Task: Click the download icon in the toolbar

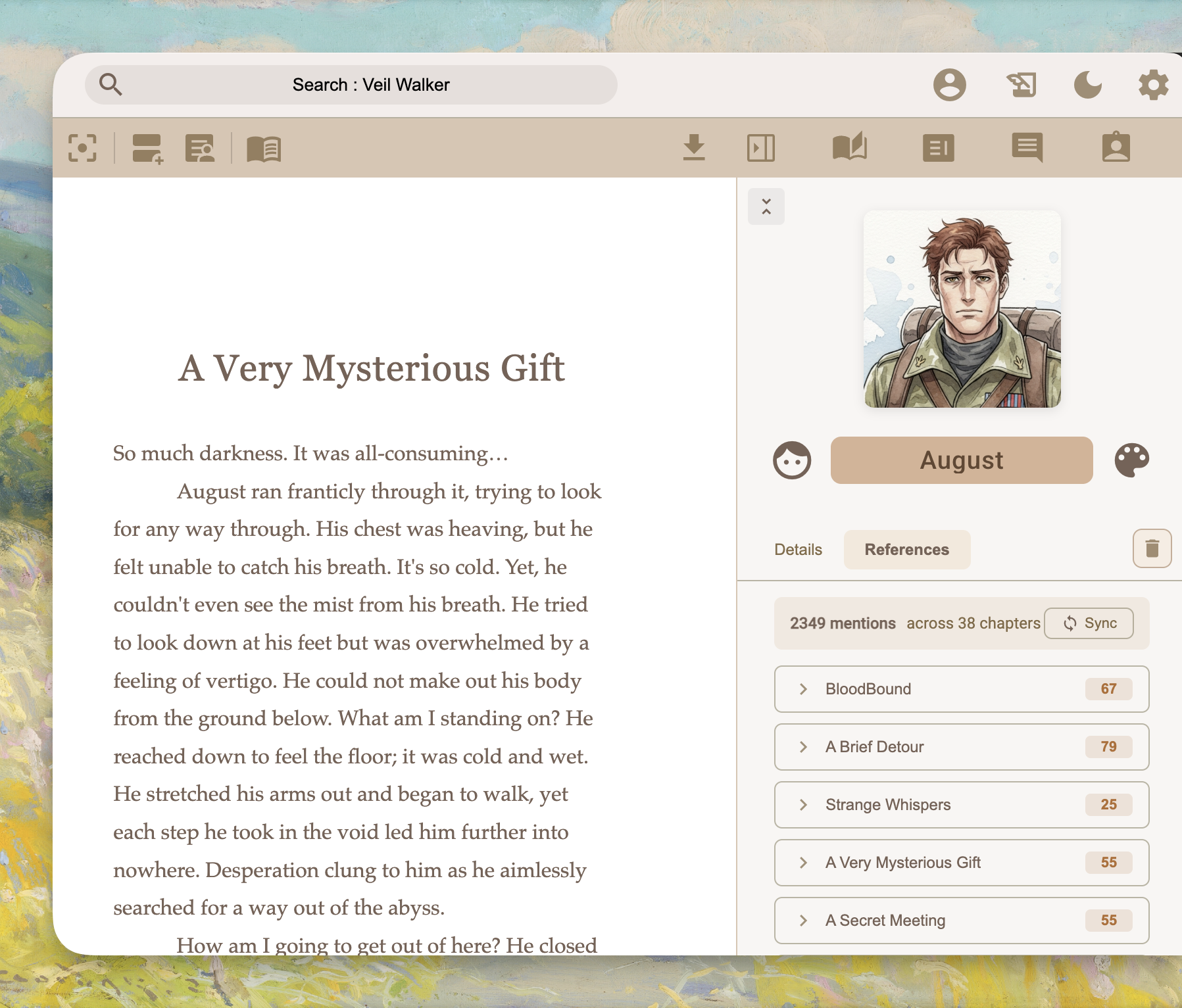Action: 695,148
